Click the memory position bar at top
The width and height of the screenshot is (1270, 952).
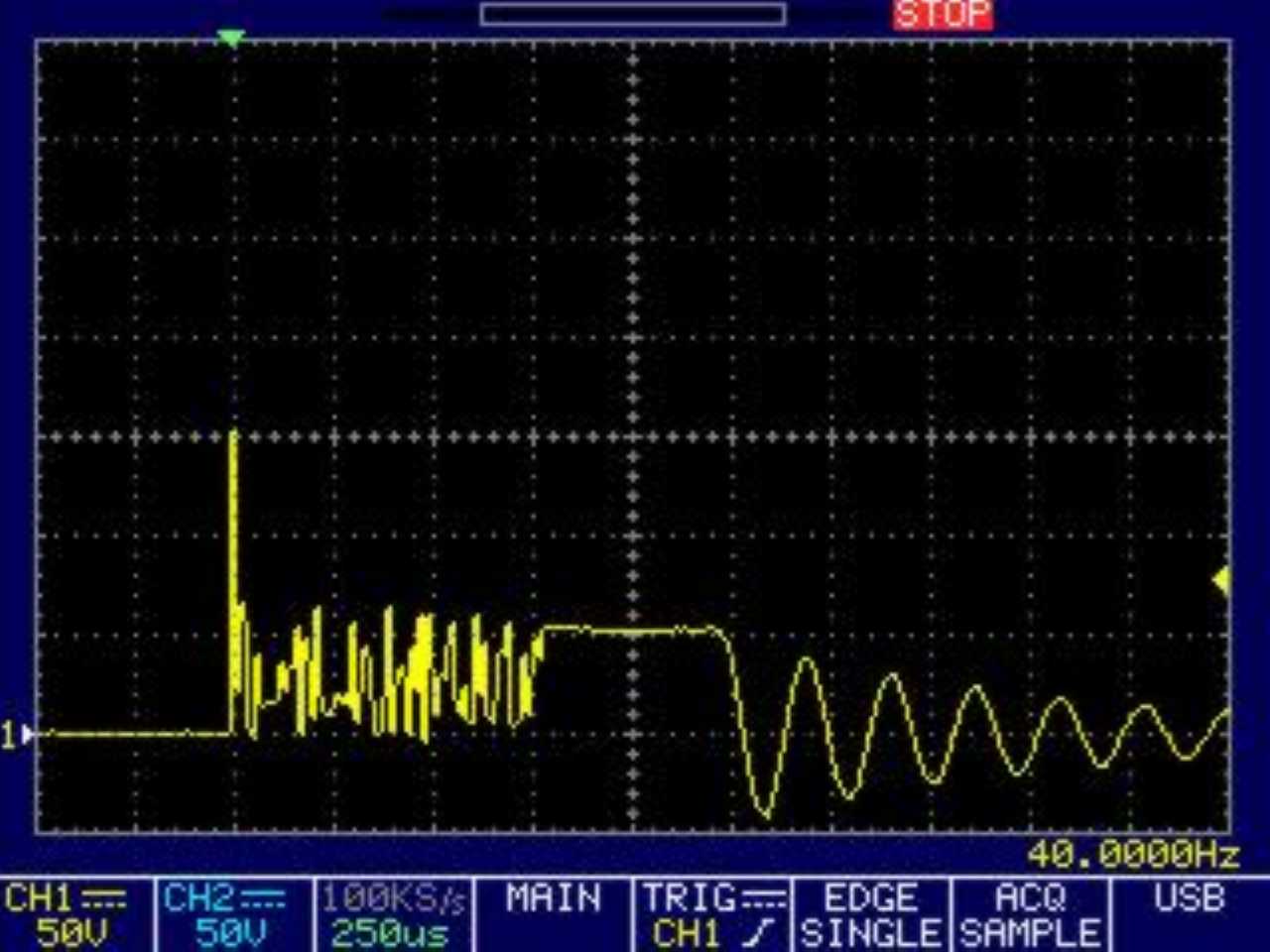[x=633, y=14]
